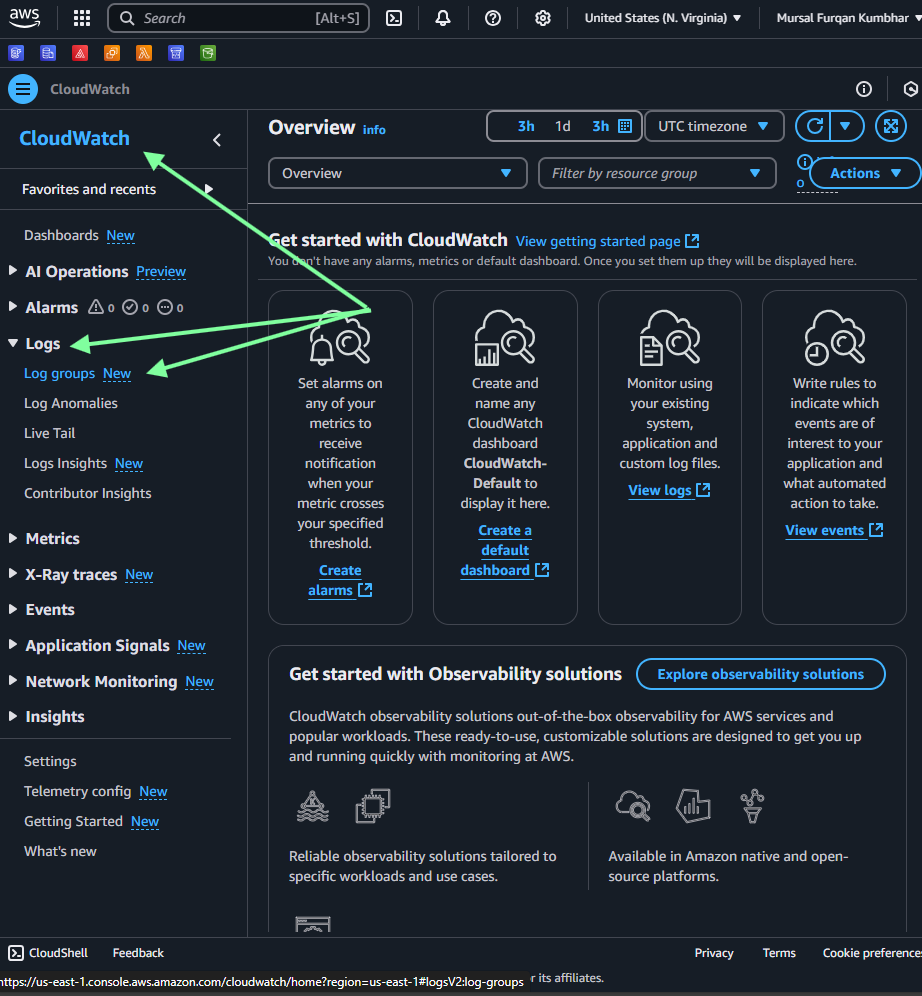Expand the Events section
This screenshot has width=922, height=996.
click(13, 609)
